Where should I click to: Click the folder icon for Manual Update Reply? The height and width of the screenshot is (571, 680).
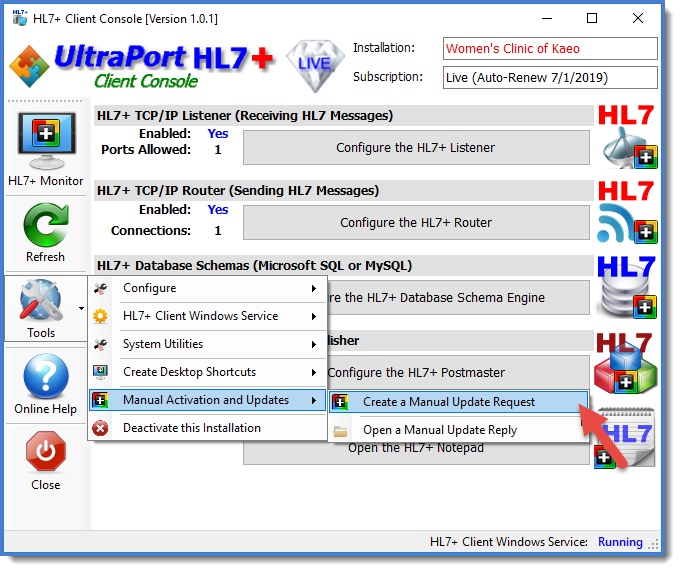coord(340,431)
